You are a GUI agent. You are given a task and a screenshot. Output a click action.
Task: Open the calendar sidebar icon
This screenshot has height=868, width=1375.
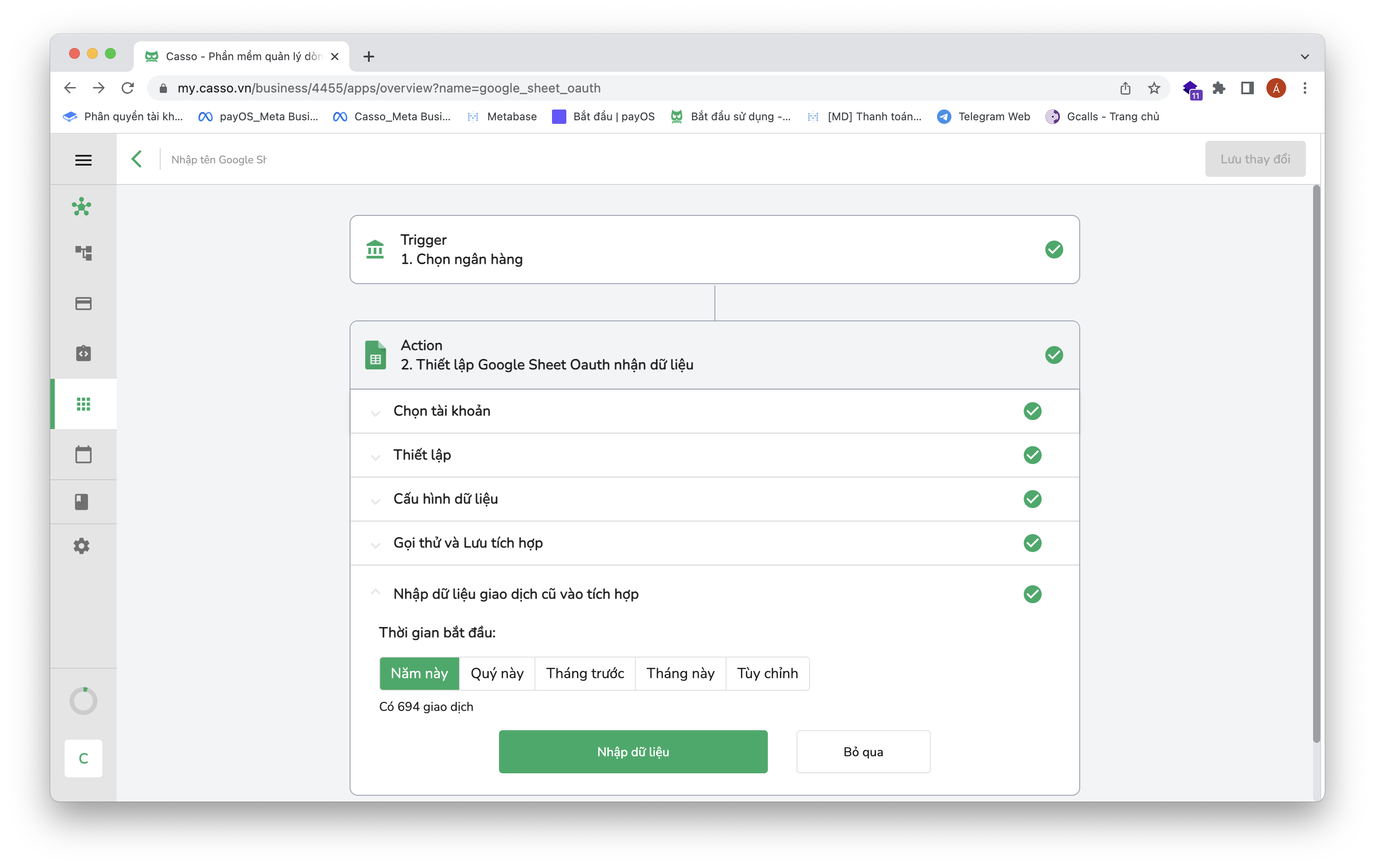[83, 455]
